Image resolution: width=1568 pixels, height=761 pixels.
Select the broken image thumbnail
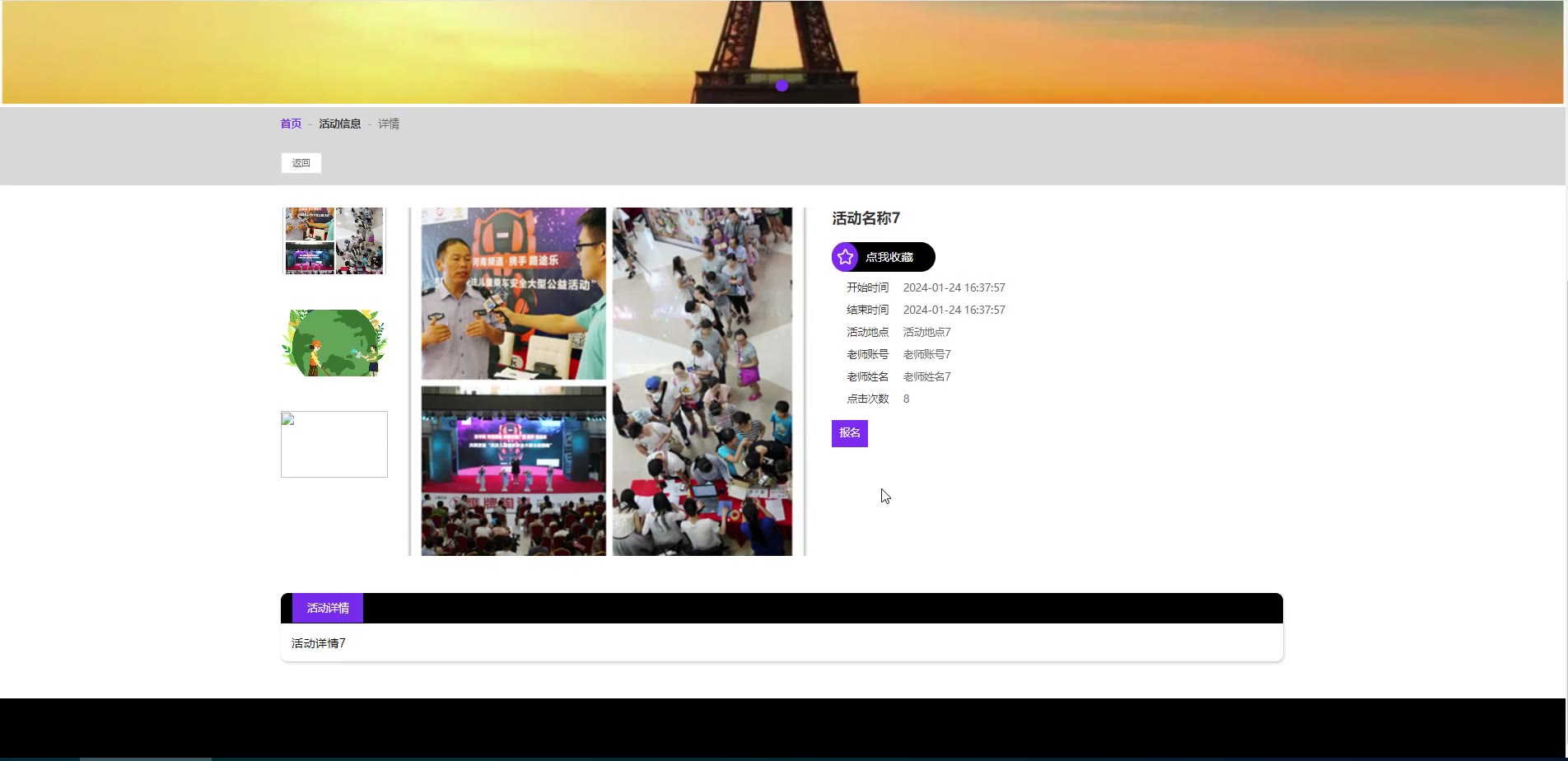[334, 445]
